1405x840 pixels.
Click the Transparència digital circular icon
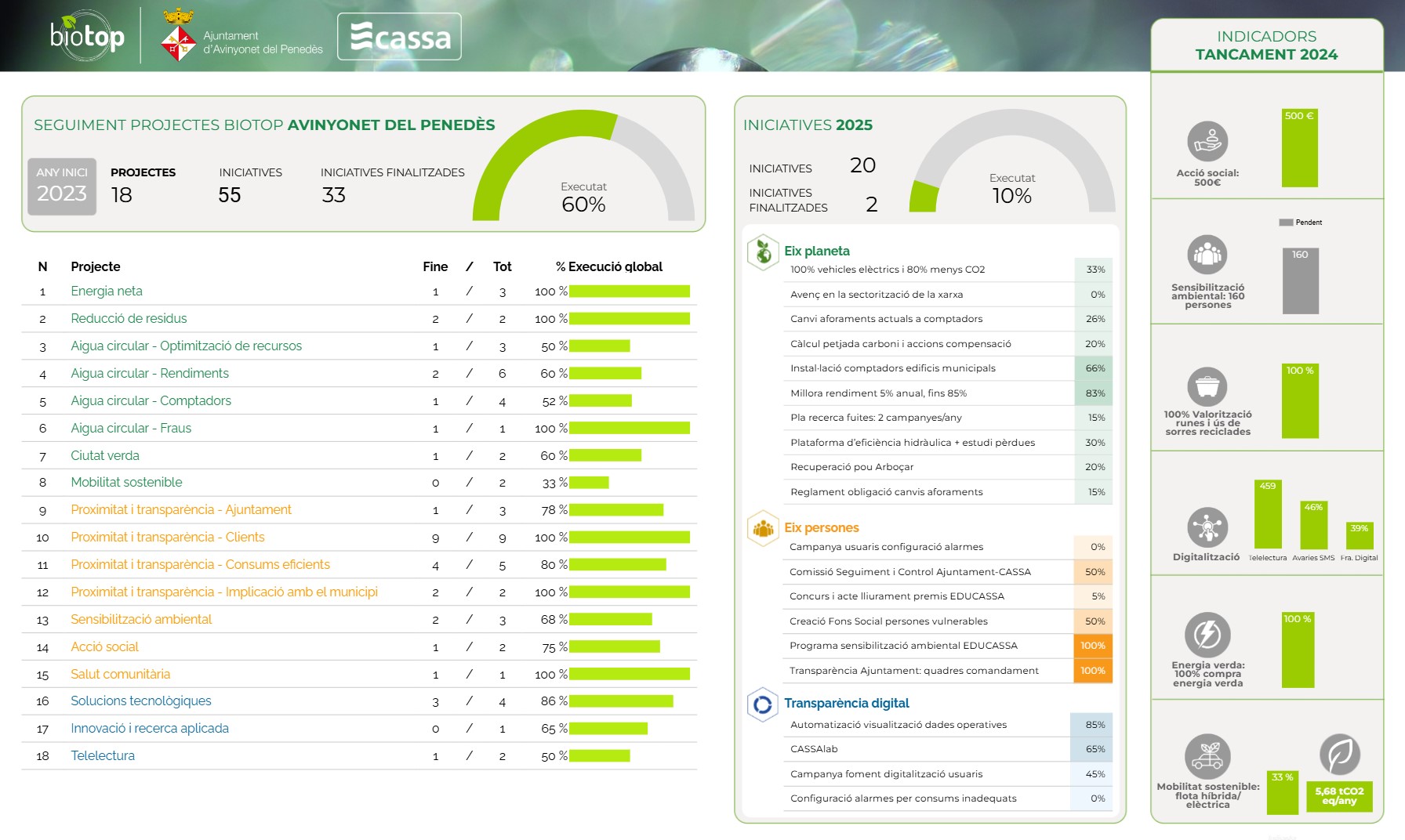click(762, 704)
